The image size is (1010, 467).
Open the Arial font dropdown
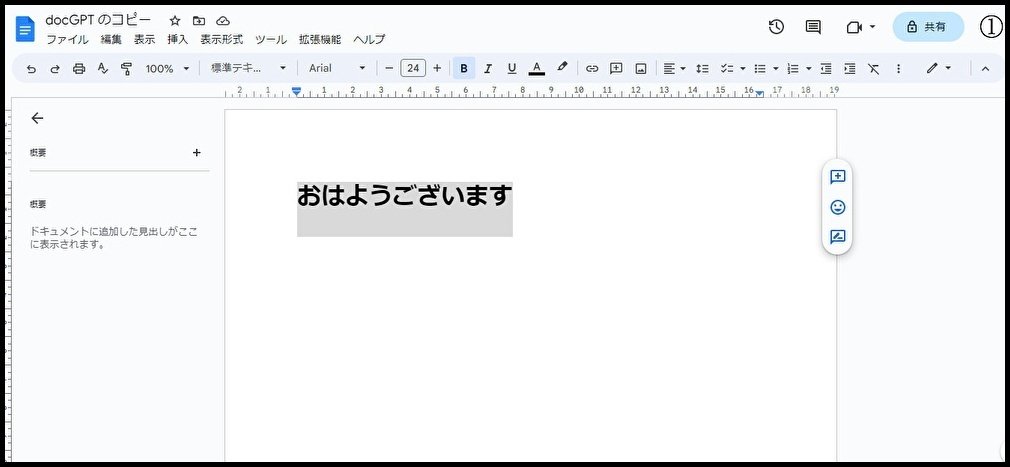pos(337,68)
